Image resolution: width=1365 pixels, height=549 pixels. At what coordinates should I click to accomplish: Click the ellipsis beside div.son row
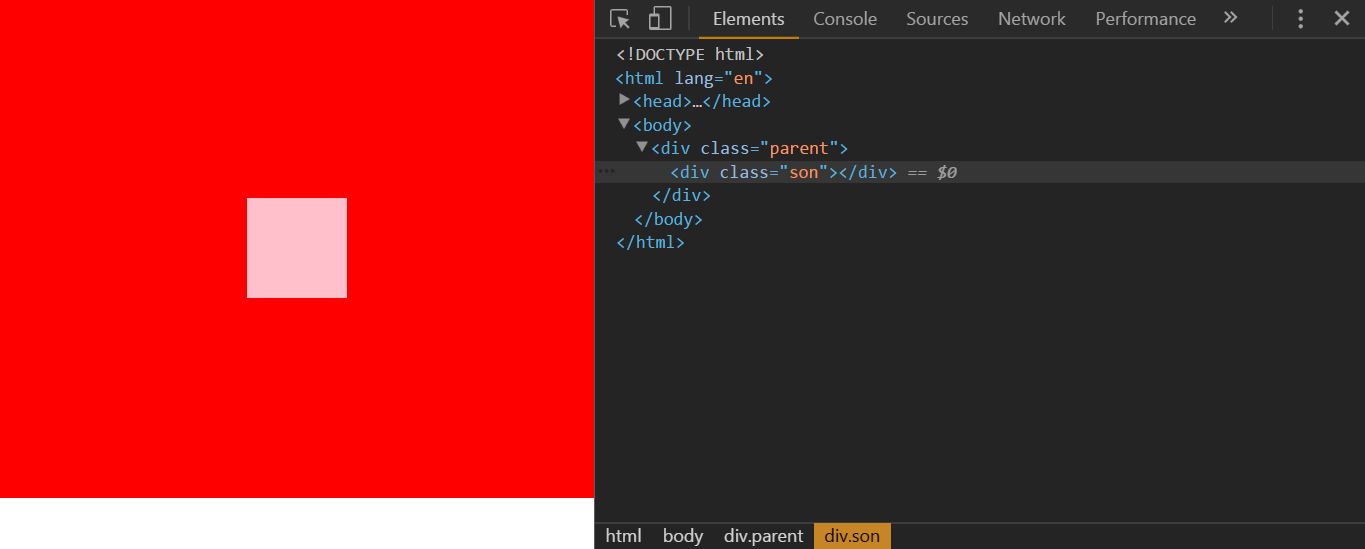click(x=606, y=172)
